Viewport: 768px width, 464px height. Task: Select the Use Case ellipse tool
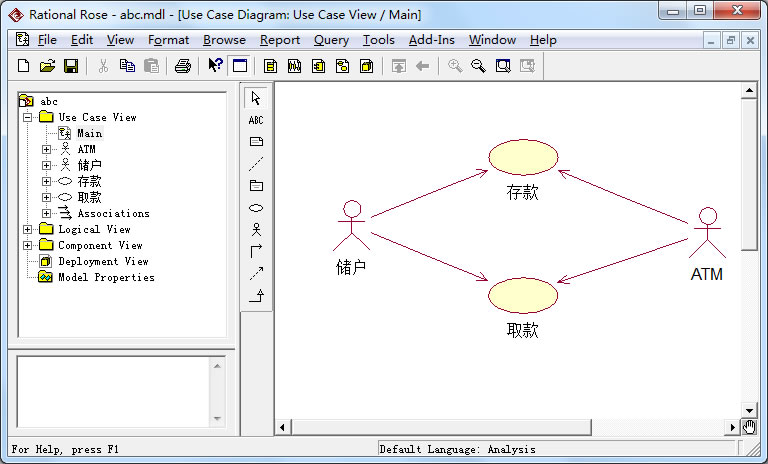coord(256,208)
